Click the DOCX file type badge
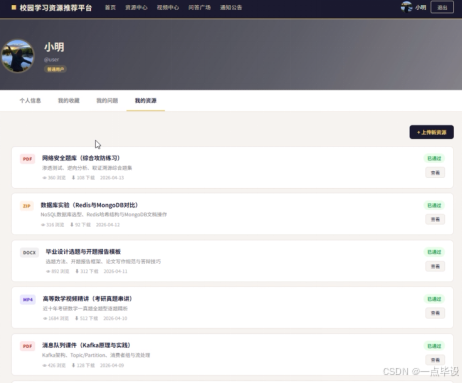The height and width of the screenshot is (383, 463). (x=29, y=252)
